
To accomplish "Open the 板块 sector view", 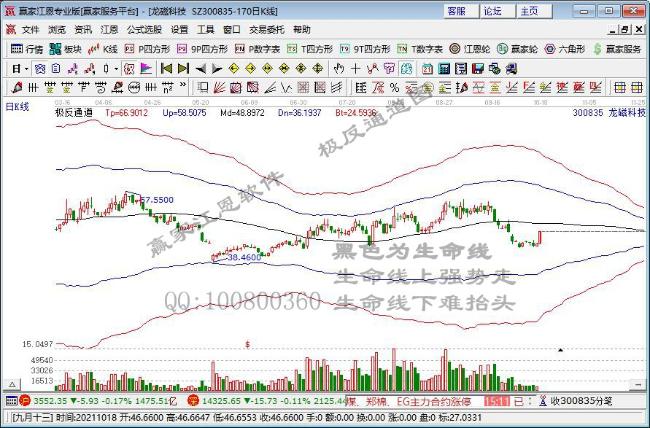I will [x=67, y=48].
